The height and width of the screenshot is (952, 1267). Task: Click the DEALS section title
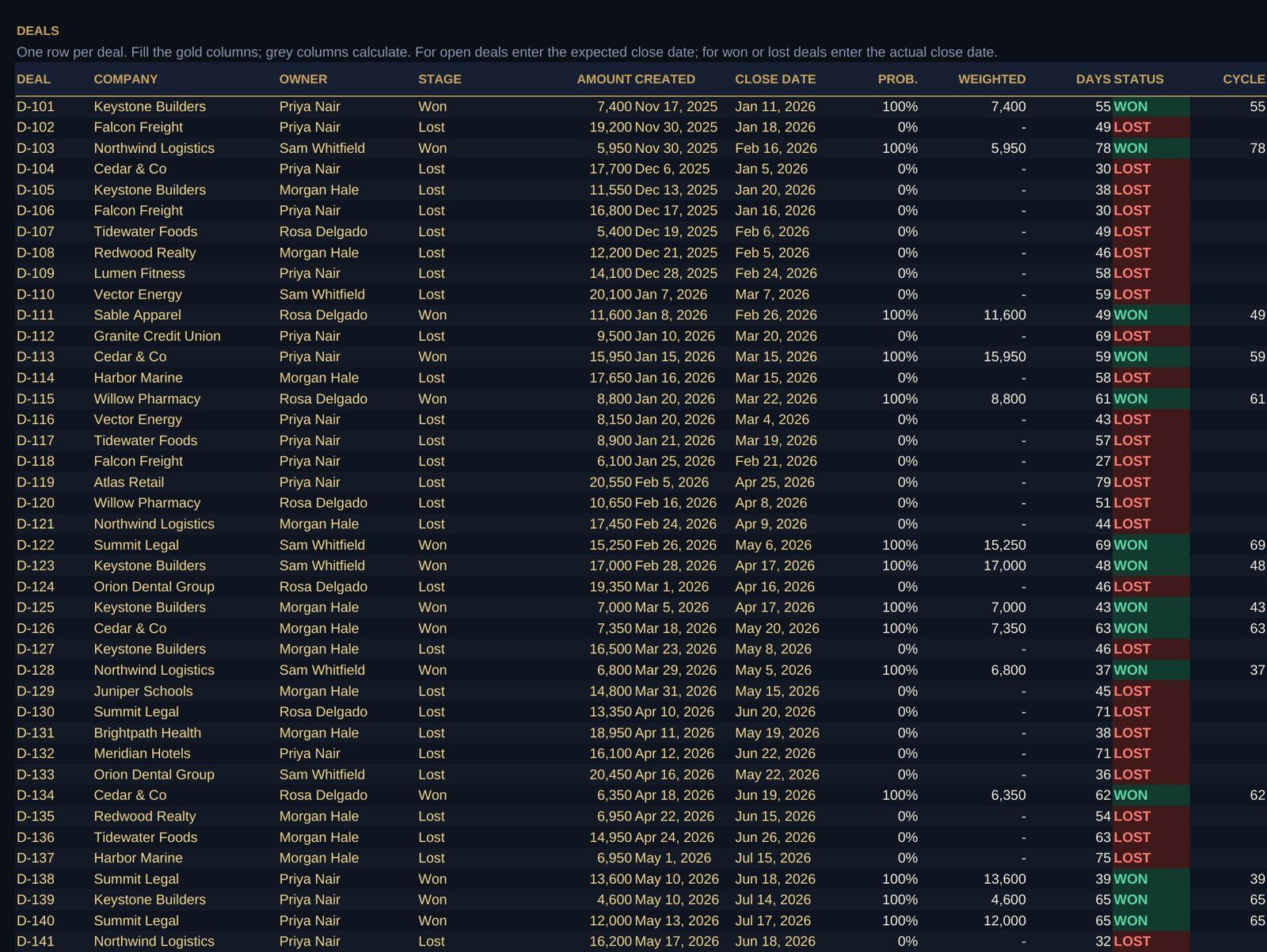coord(38,31)
